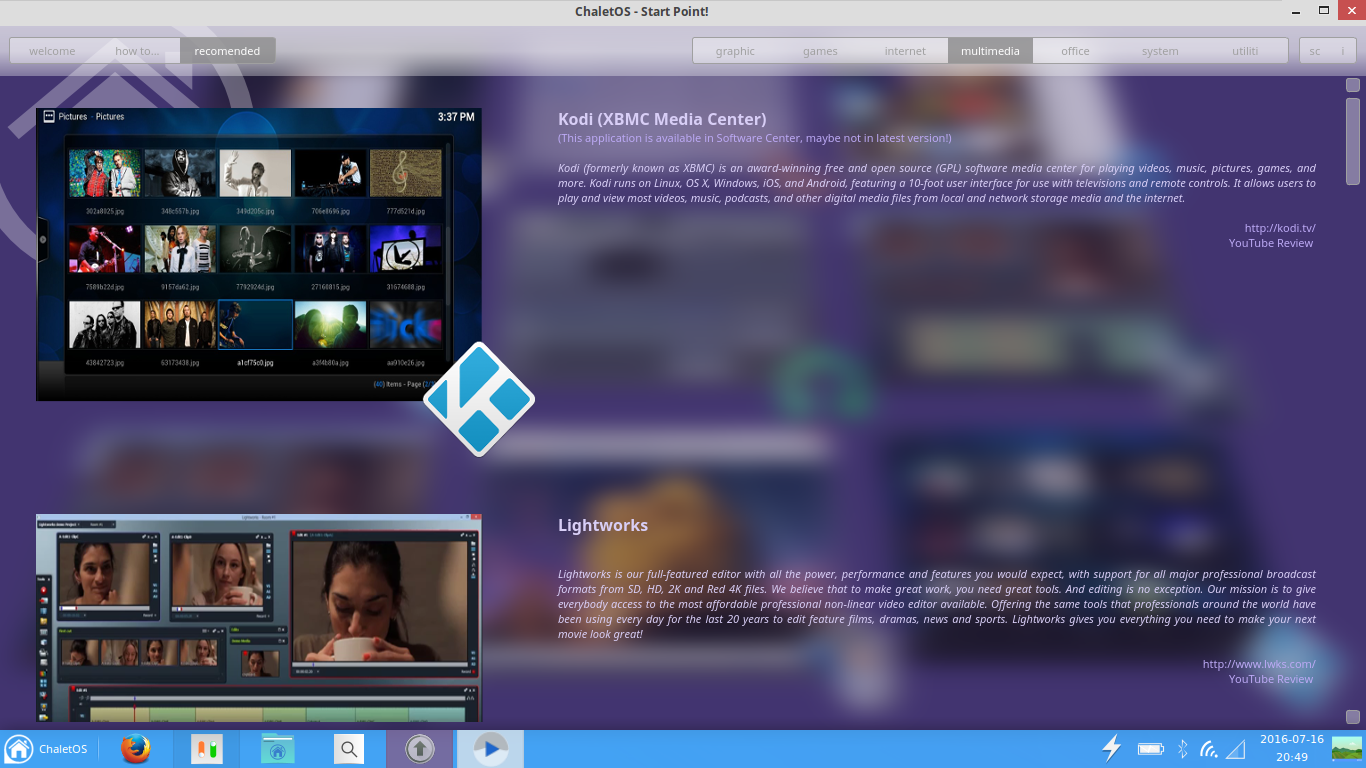Click the scrollbar up arrow button
The image size is (1366, 768).
click(x=1353, y=85)
